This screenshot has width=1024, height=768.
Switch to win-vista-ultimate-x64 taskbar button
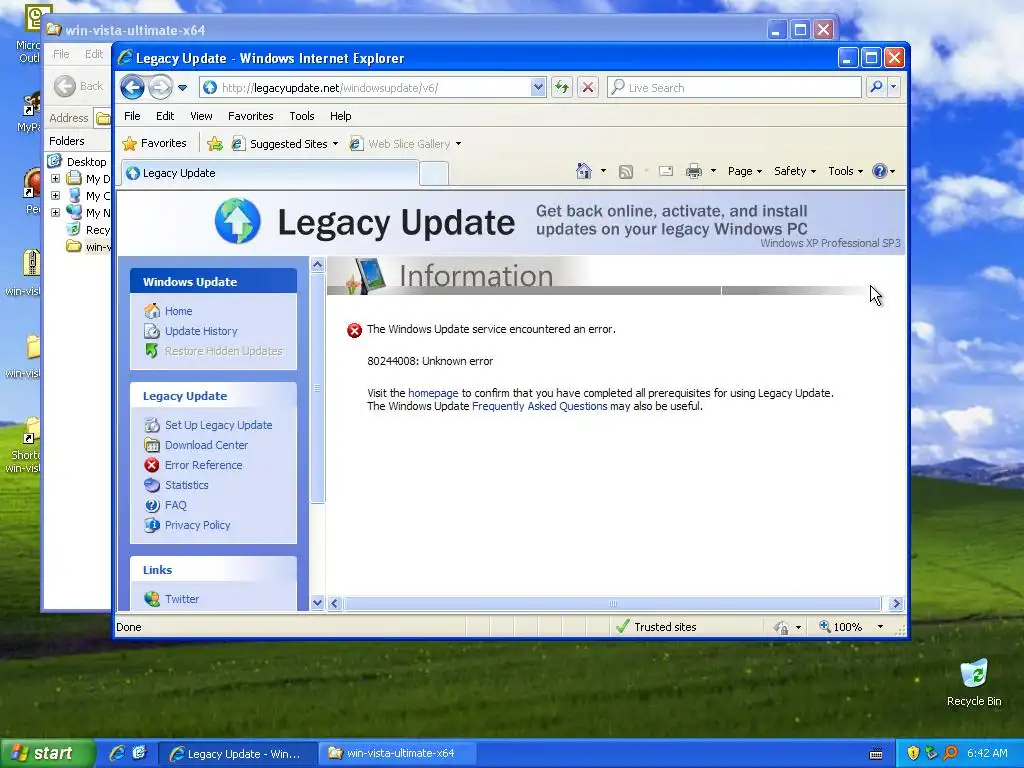(x=400, y=753)
